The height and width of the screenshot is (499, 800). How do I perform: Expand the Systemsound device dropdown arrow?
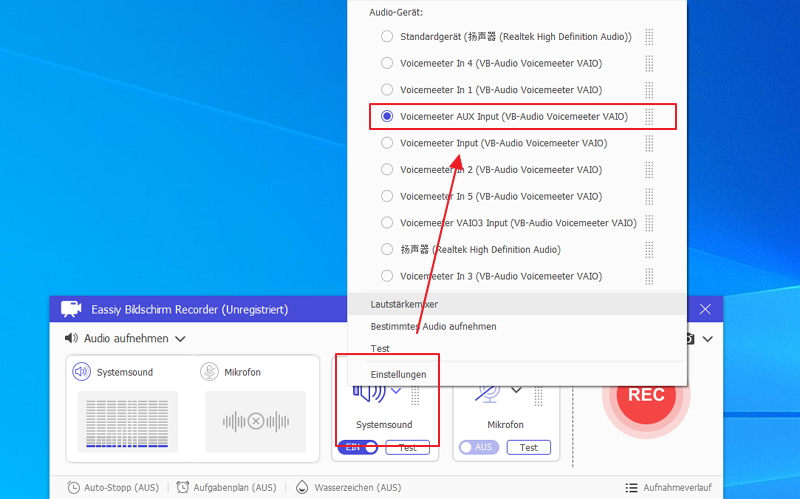click(396, 390)
